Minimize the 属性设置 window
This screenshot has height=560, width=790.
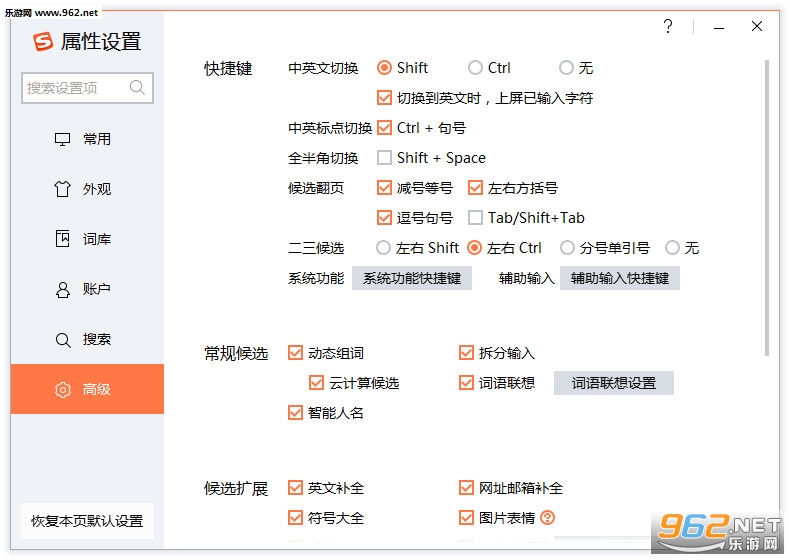[719, 27]
